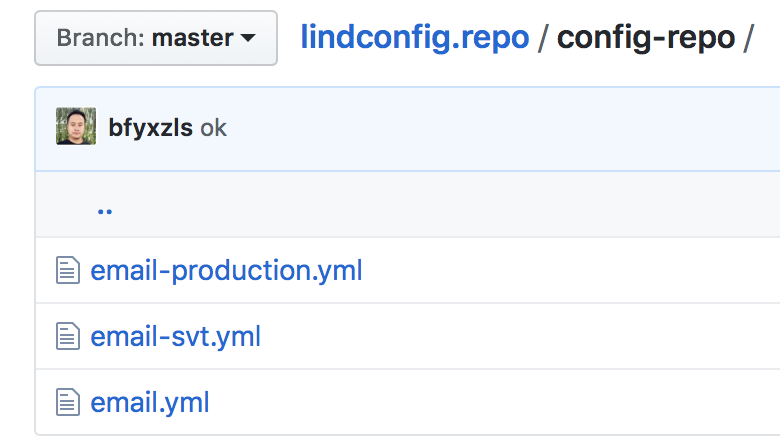Screen dimensions: 780x446
Task: Click the file icon beside email-svt.yml
Action: [x=67, y=337]
